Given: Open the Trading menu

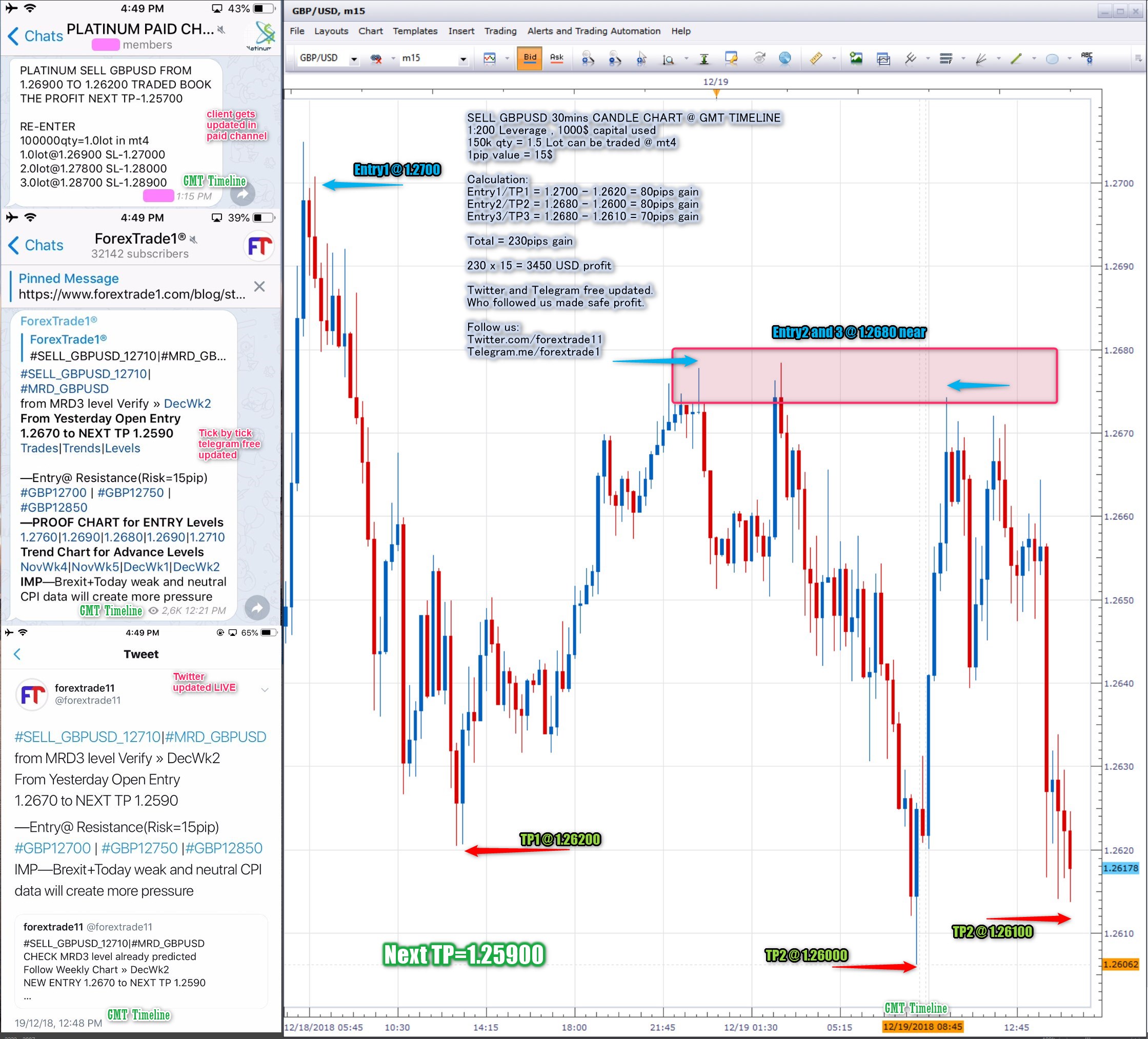Looking at the screenshot, I should (x=500, y=31).
